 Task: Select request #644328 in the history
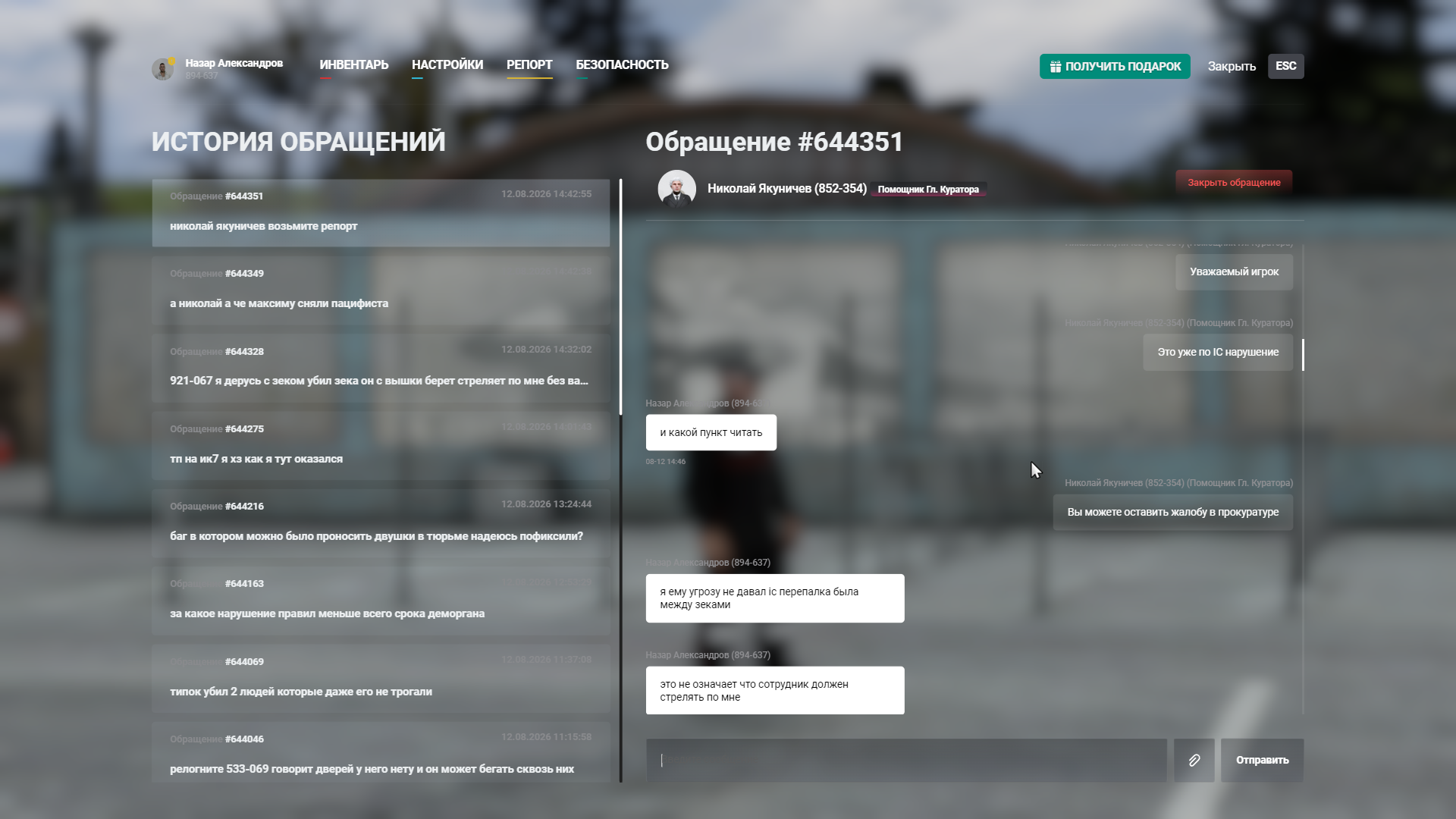point(381,368)
